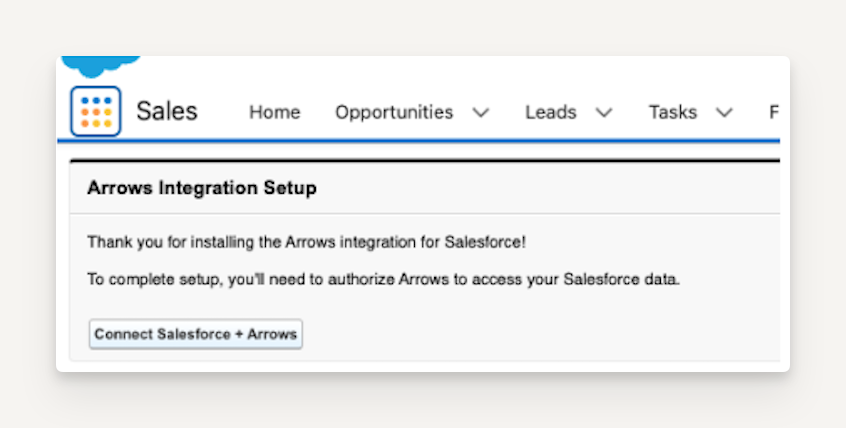Click empty panel area right of Connect button
This screenshot has height=428, width=846.
(540, 334)
